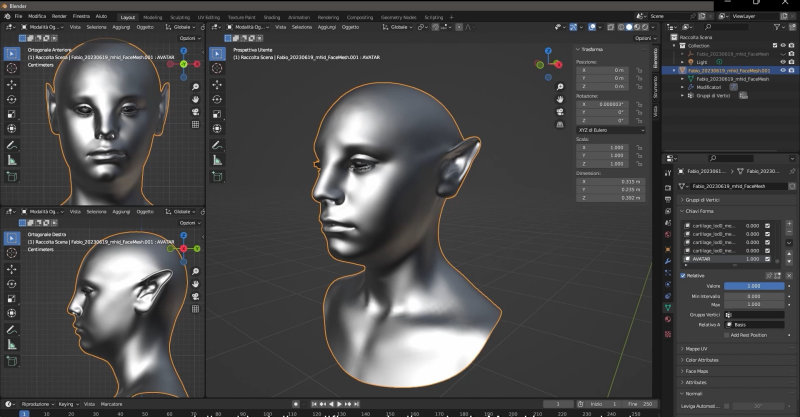800x417 pixels.
Task: Select the Move tool in front orthographic view
Action: tap(12, 85)
